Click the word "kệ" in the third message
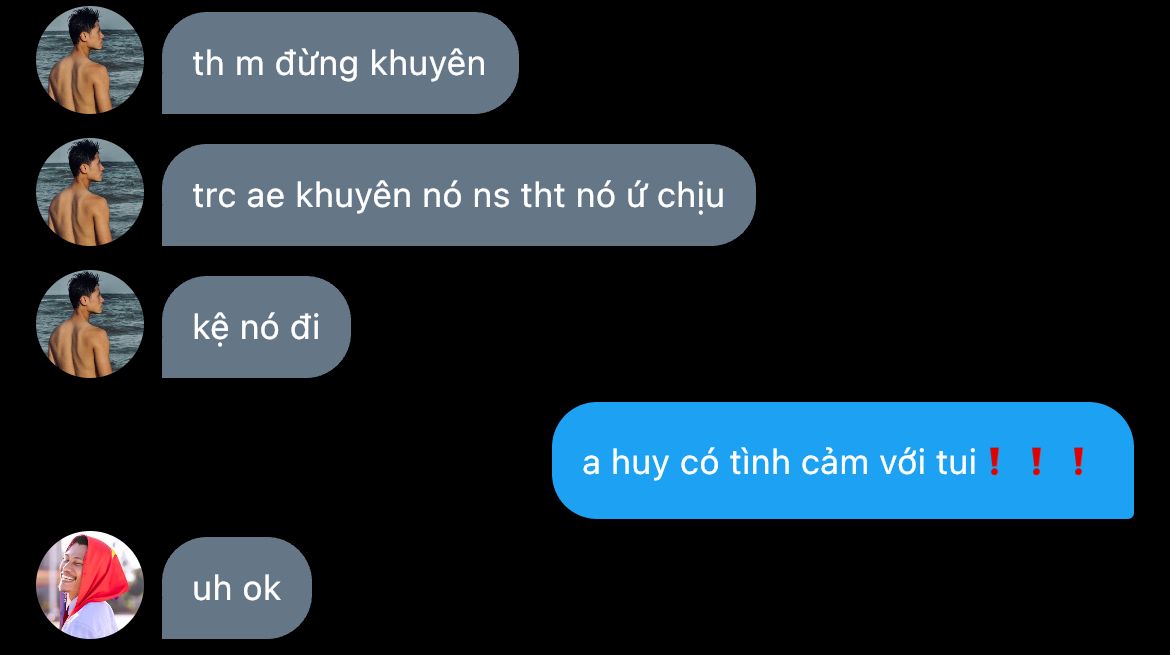The width and height of the screenshot is (1170, 655). [x=210, y=328]
